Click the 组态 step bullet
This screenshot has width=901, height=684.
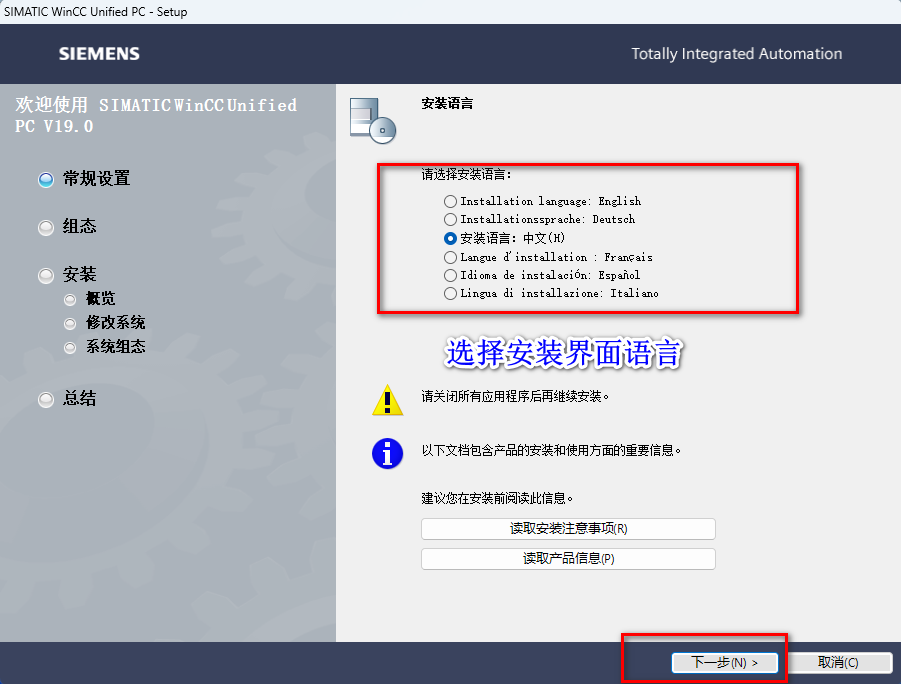tap(46, 228)
